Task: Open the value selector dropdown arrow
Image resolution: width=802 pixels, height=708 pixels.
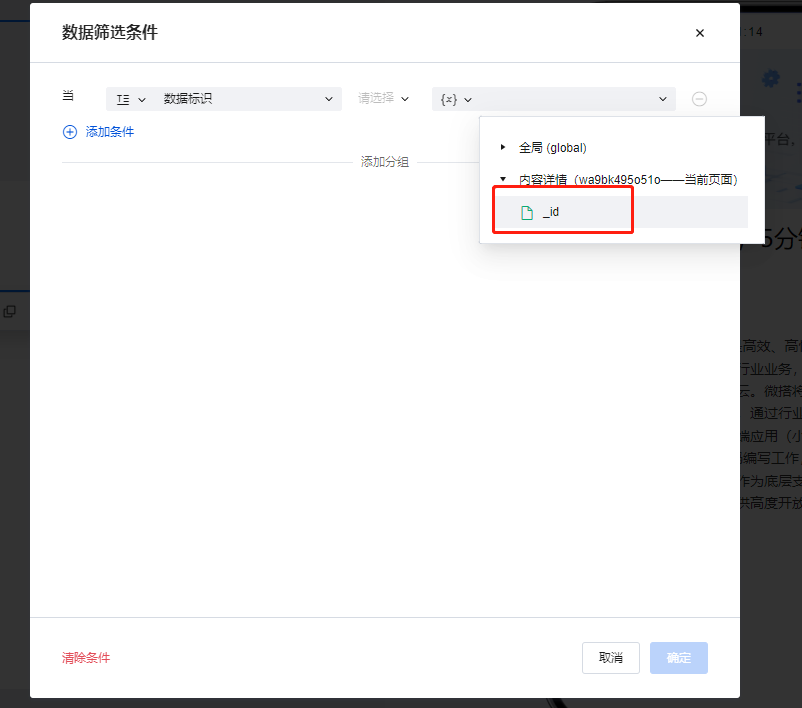Action: [x=663, y=99]
